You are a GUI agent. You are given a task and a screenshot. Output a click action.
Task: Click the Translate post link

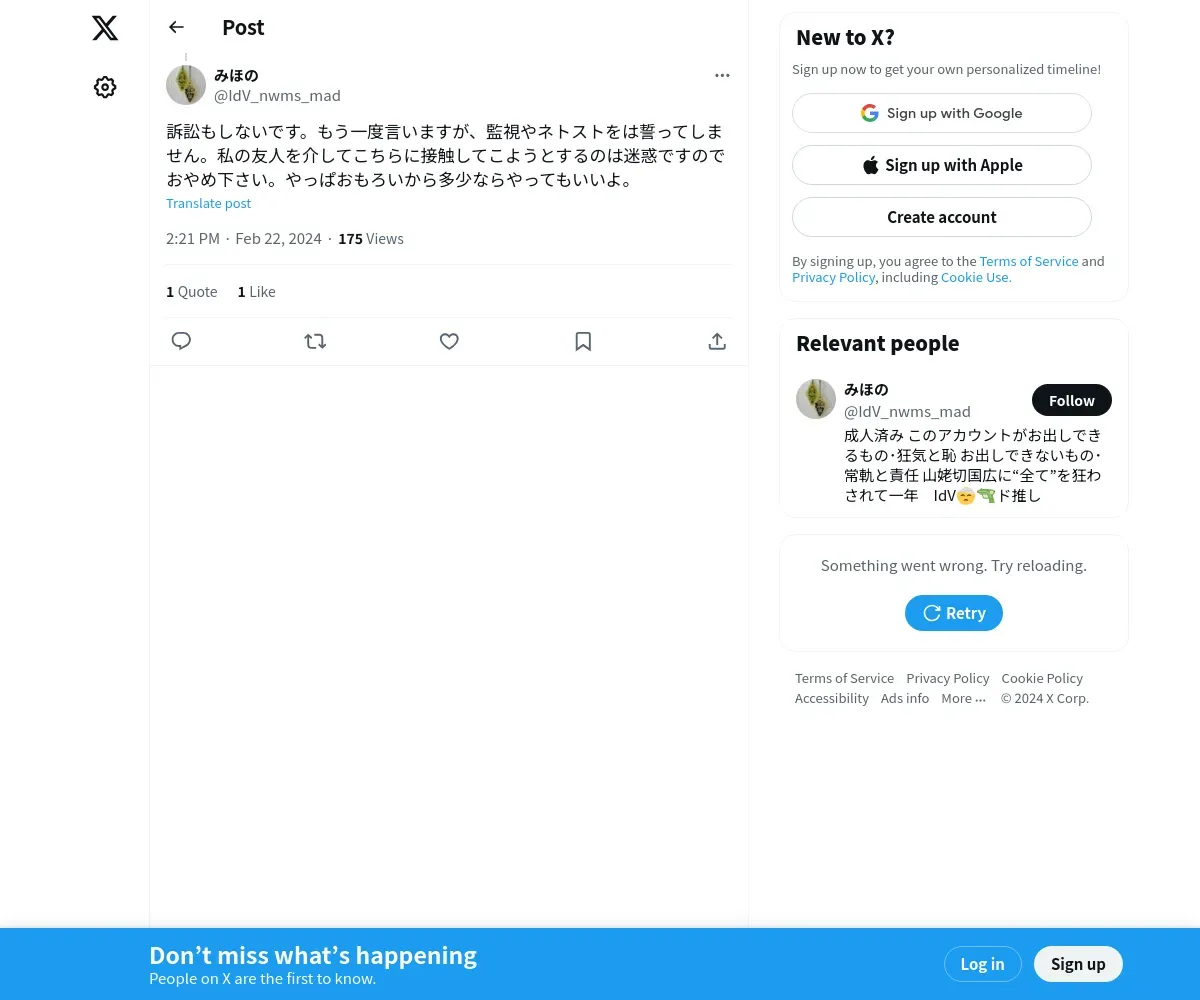(208, 203)
